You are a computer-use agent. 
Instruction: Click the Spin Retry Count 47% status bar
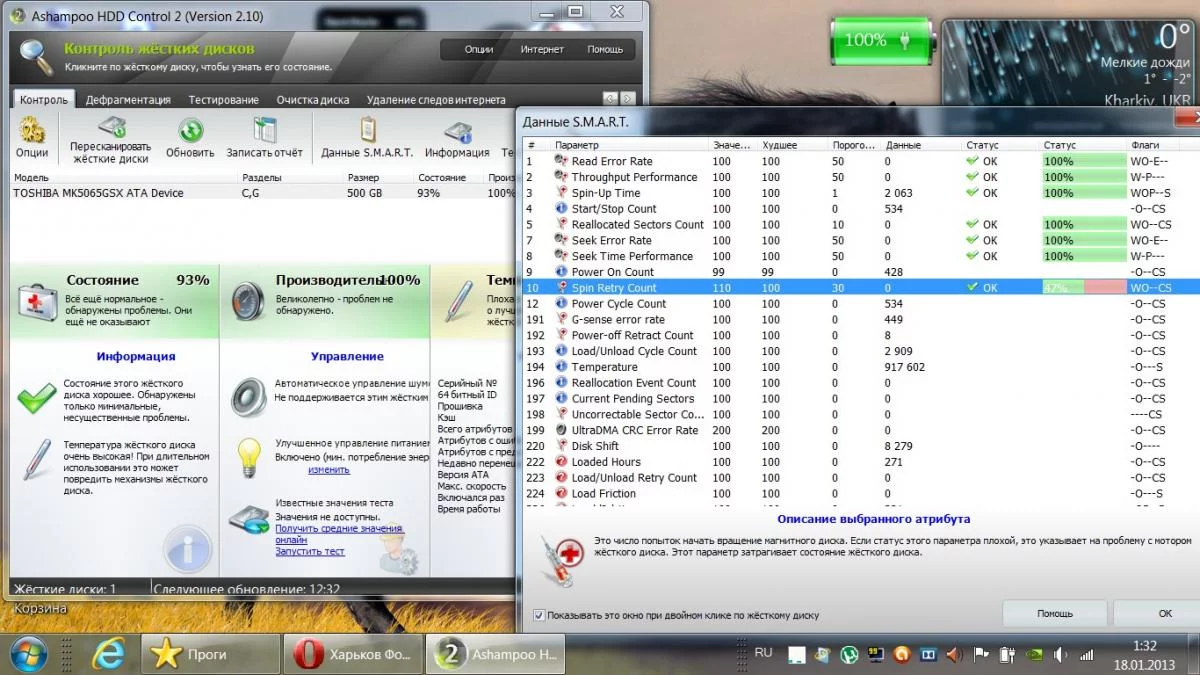[x=1084, y=288]
